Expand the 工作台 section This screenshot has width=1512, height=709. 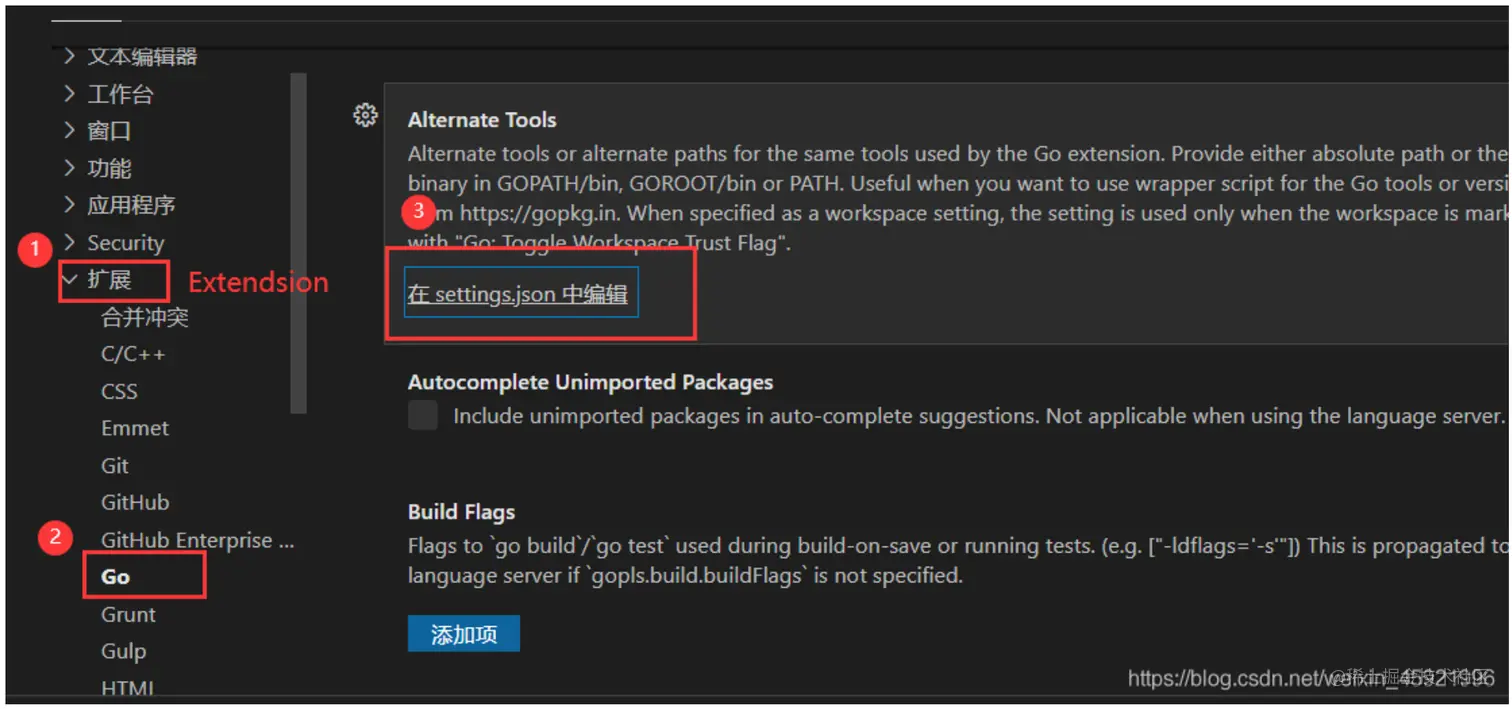110,94
